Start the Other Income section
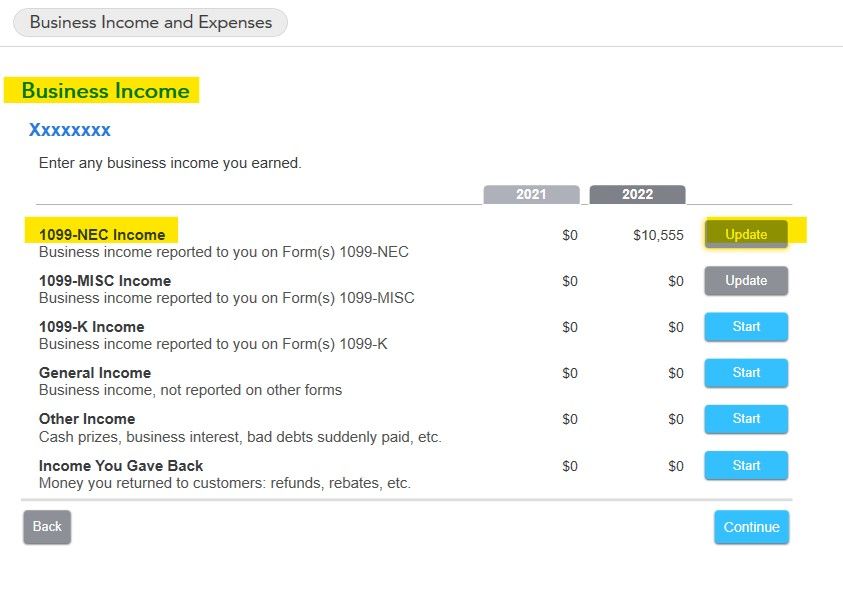843x592 pixels. [746, 419]
